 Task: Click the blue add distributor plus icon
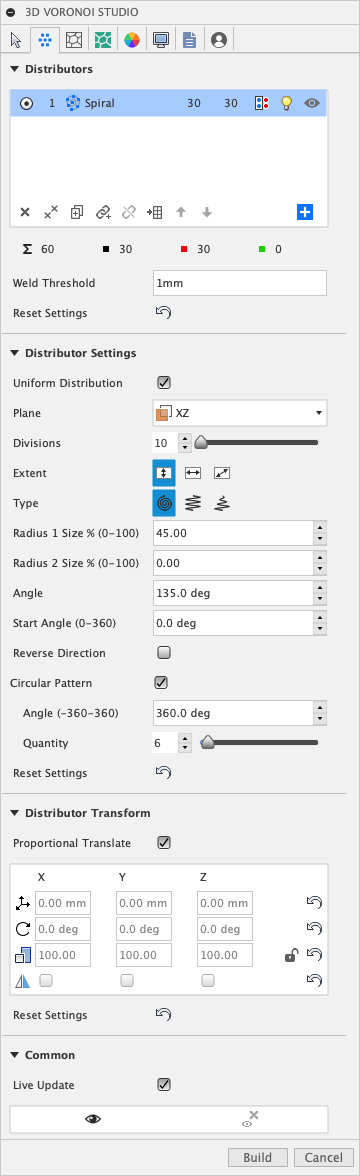[305, 212]
